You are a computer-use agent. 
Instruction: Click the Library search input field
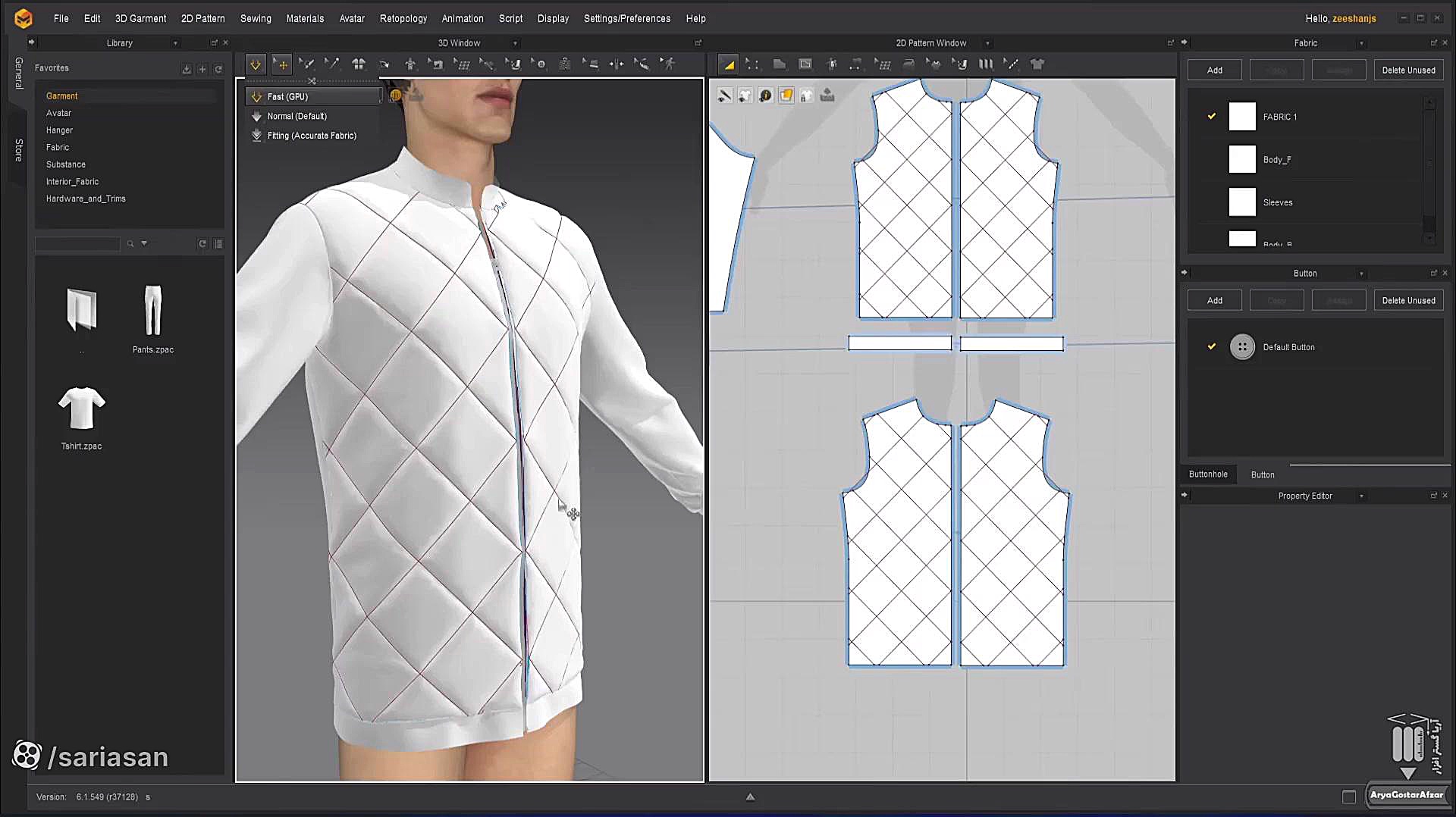click(78, 244)
